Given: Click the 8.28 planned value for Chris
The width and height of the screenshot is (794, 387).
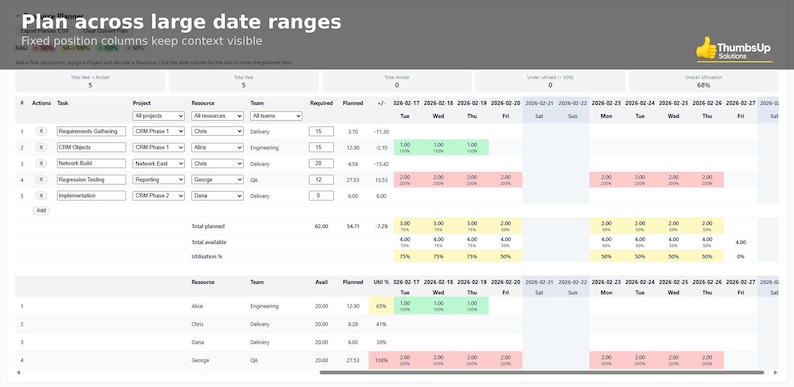Looking at the screenshot, I should (x=353, y=324).
